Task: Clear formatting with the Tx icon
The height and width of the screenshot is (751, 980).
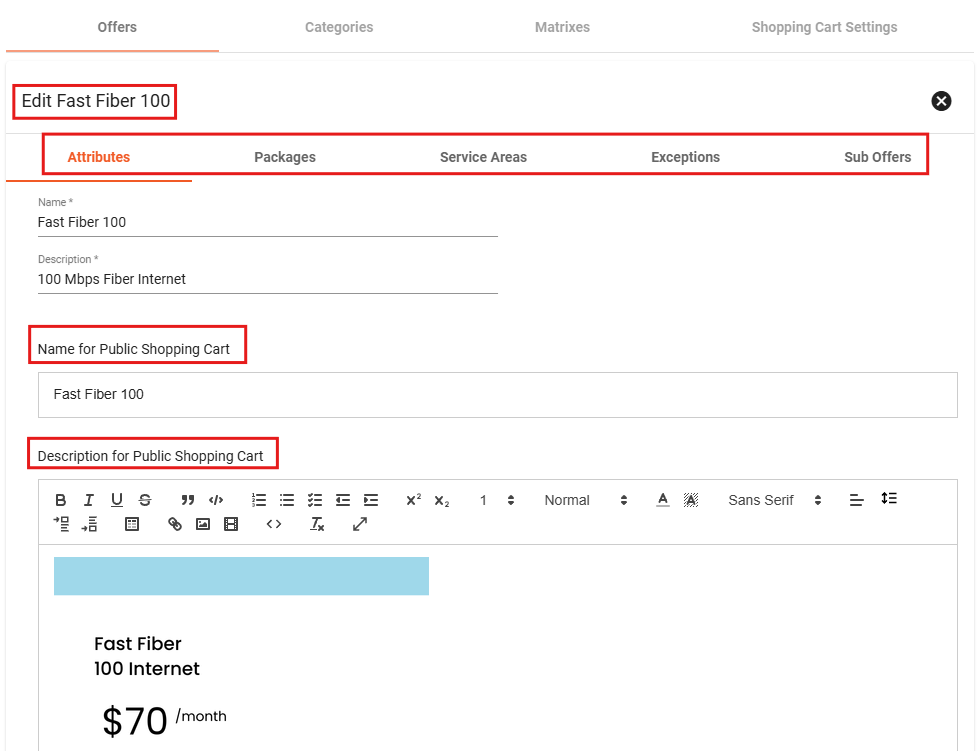Action: point(317,524)
